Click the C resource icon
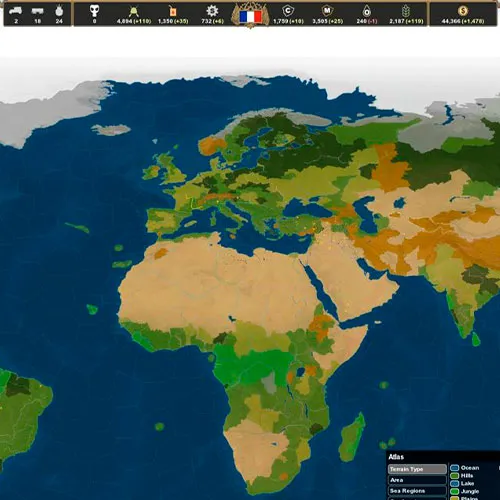This screenshot has height=500, width=500. pyautogui.click(x=288, y=11)
